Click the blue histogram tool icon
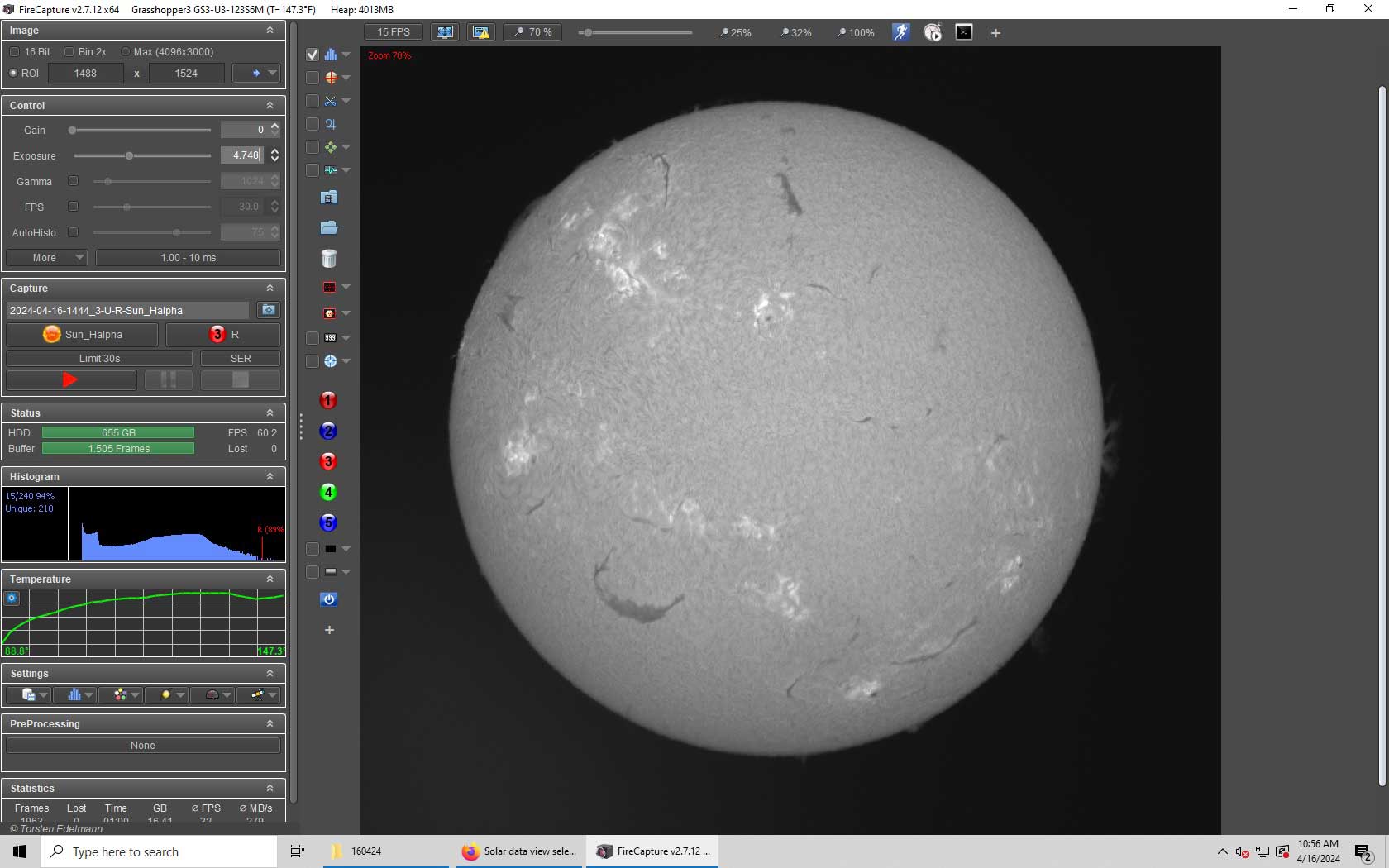The height and width of the screenshot is (868, 1389). [330, 55]
